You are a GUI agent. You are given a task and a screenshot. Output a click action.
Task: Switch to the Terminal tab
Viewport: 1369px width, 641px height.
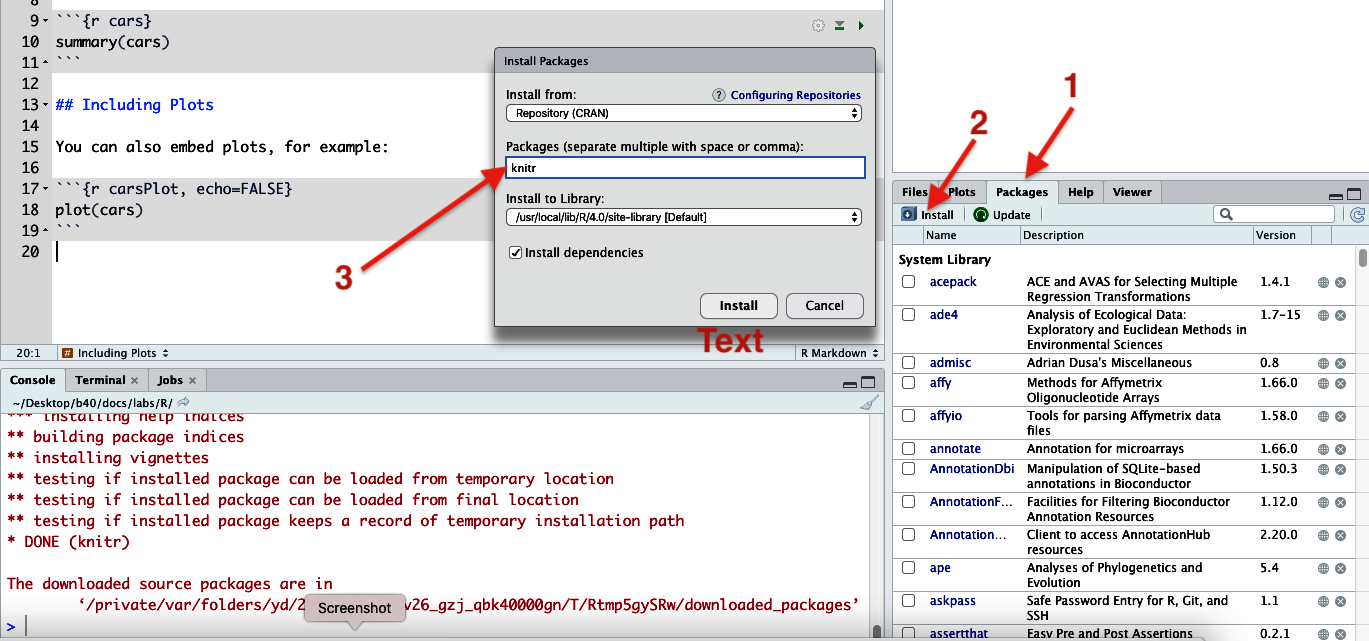pyautogui.click(x=100, y=379)
